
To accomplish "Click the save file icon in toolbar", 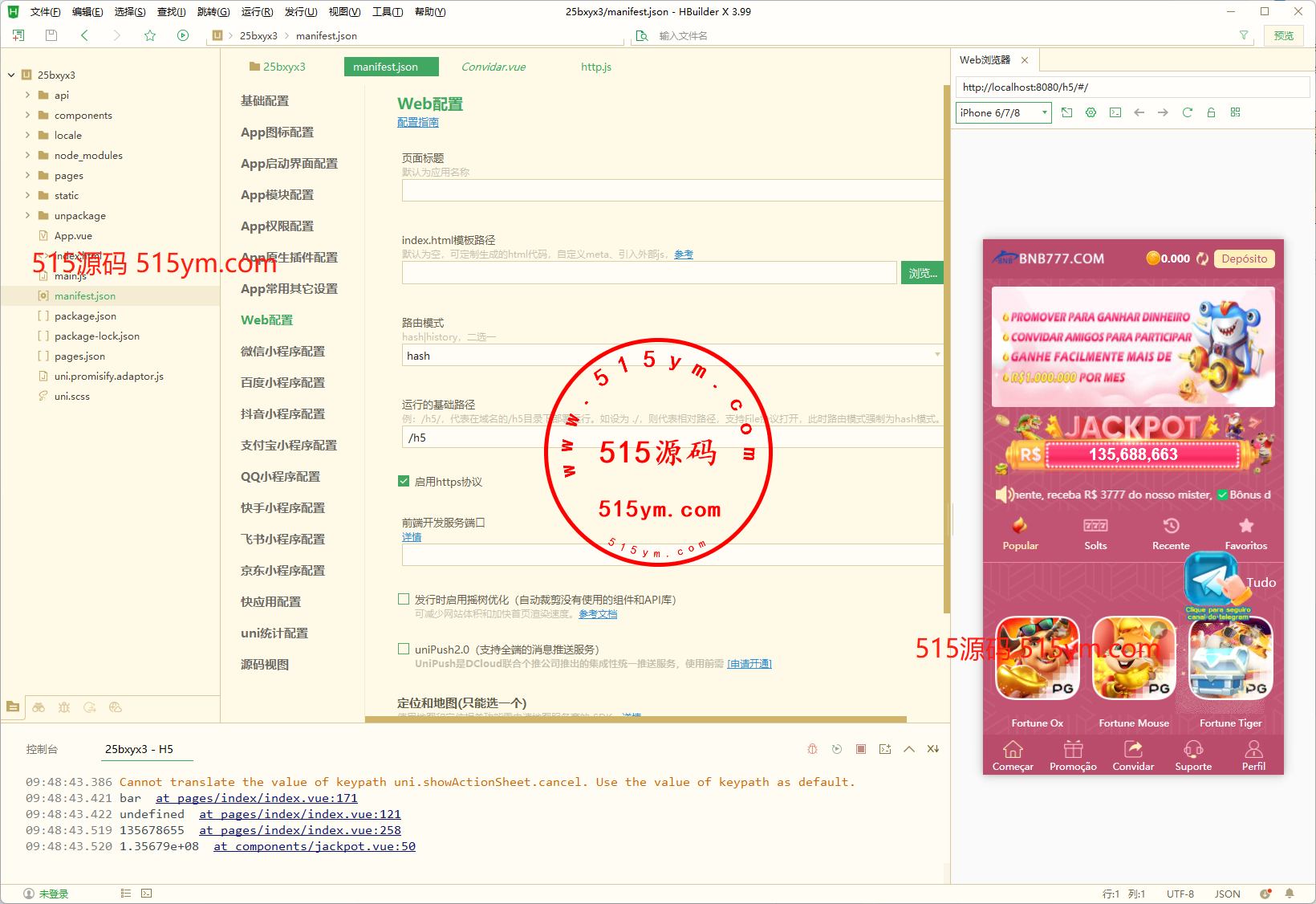I will [51, 35].
